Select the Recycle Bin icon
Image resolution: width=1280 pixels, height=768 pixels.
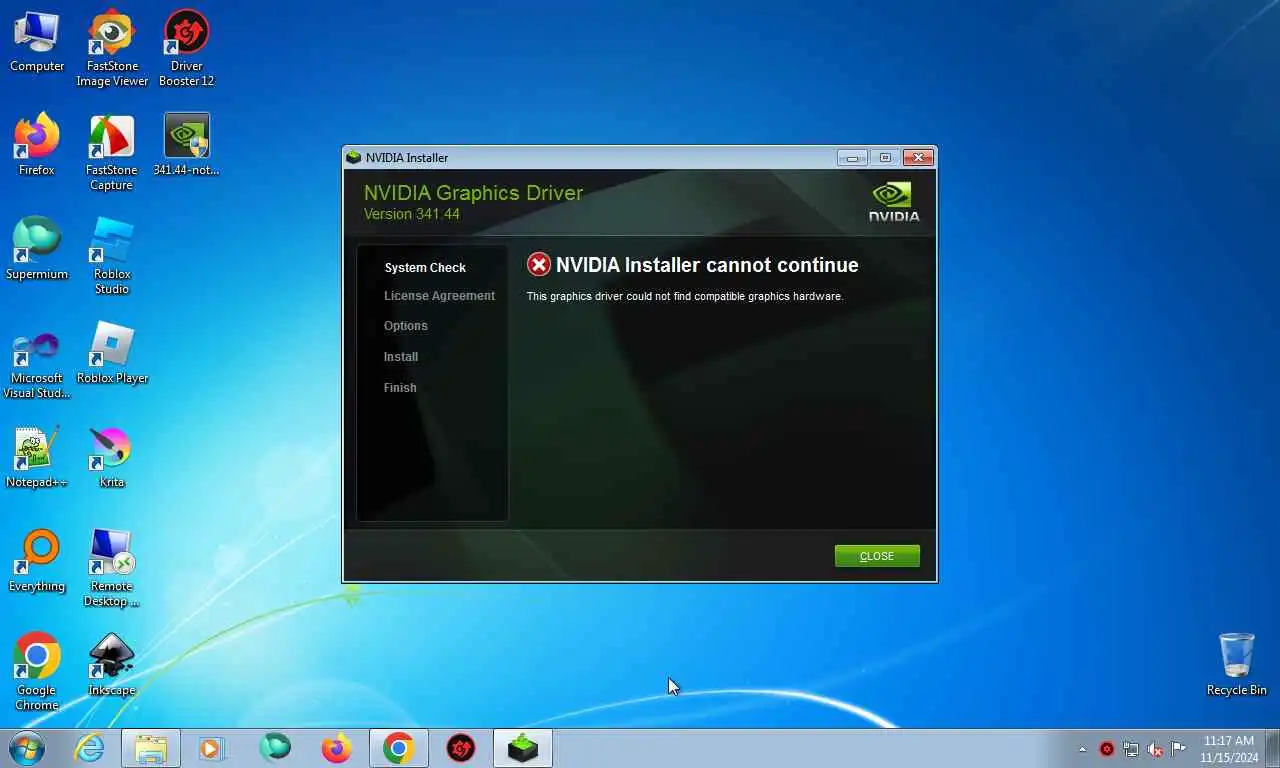click(1237, 666)
